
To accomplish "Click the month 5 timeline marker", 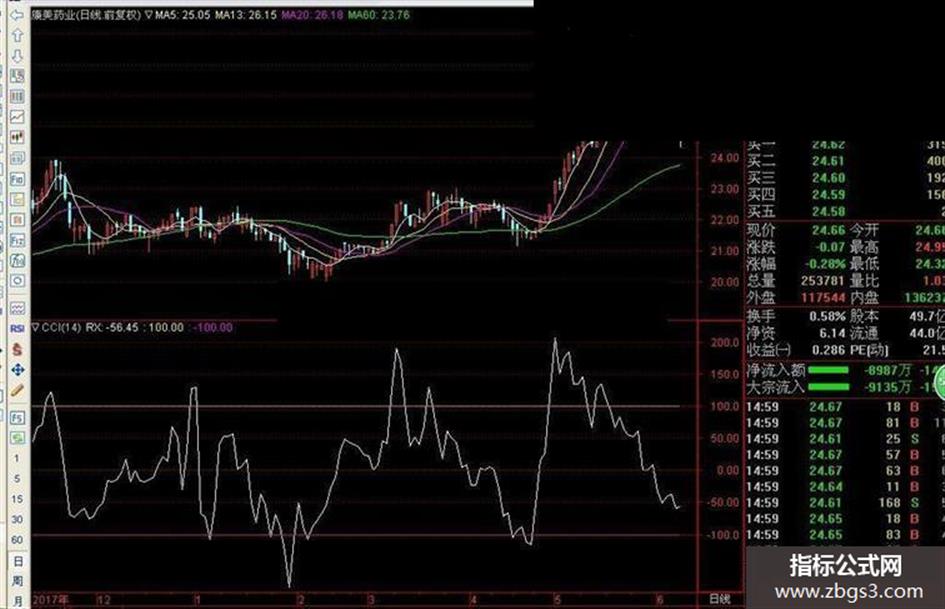I will [x=557, y=600].
